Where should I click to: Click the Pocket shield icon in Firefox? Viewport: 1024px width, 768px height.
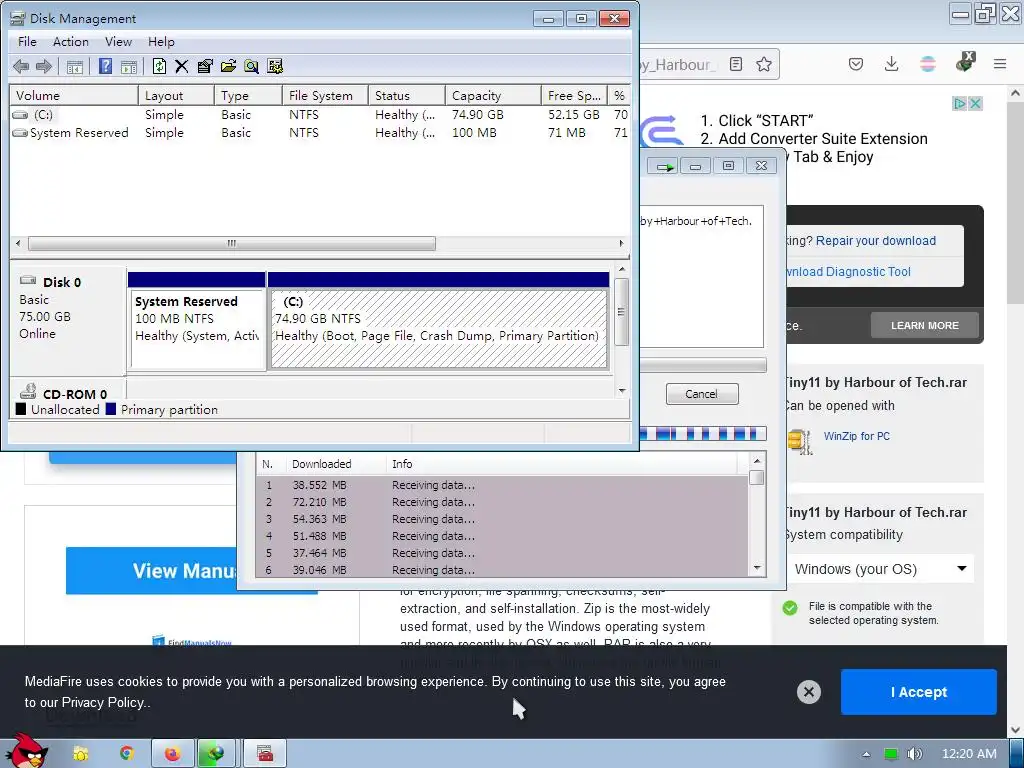(856, 64)
